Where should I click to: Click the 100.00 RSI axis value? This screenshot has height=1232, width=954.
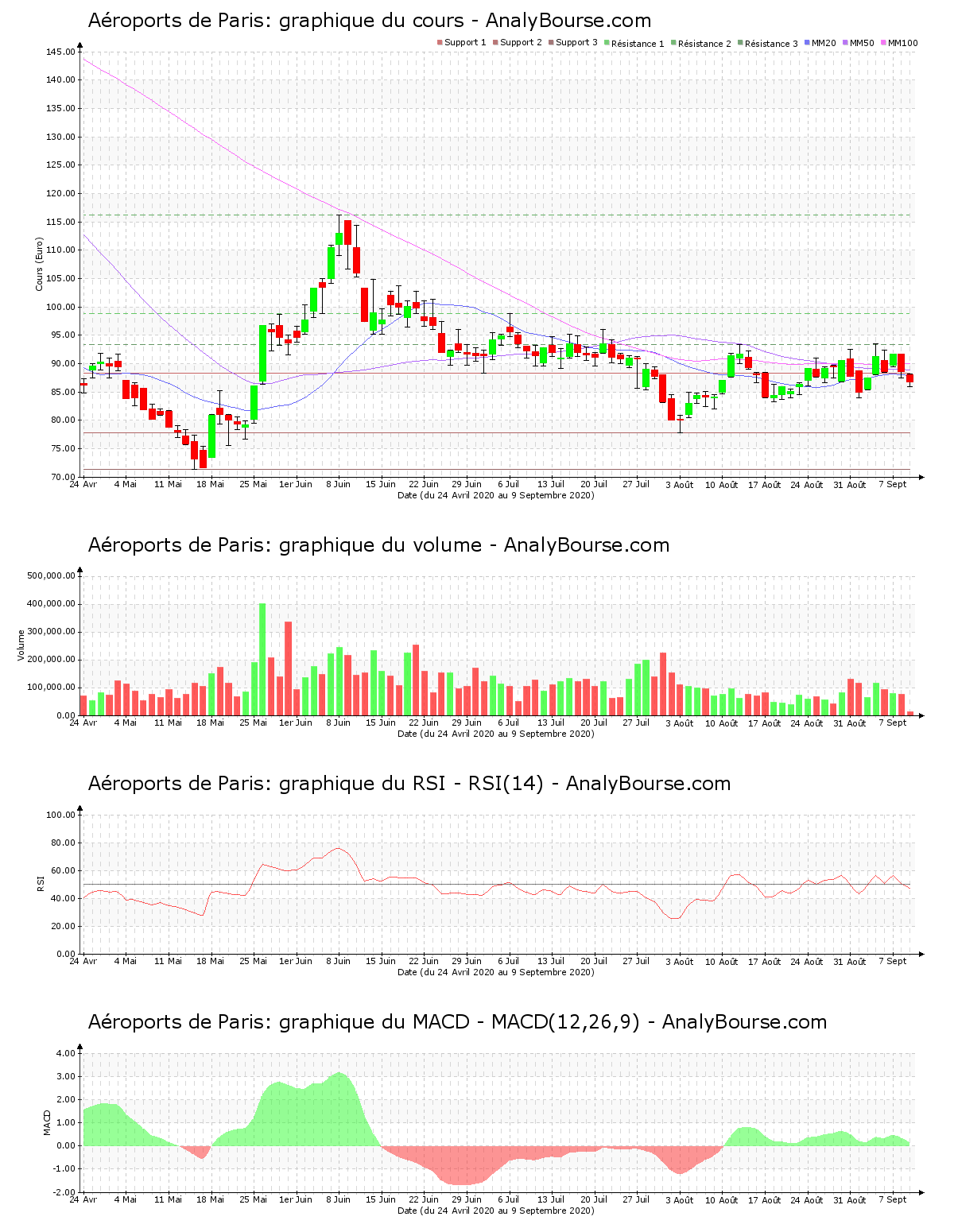pyautogui.click(x=61, y=815)
